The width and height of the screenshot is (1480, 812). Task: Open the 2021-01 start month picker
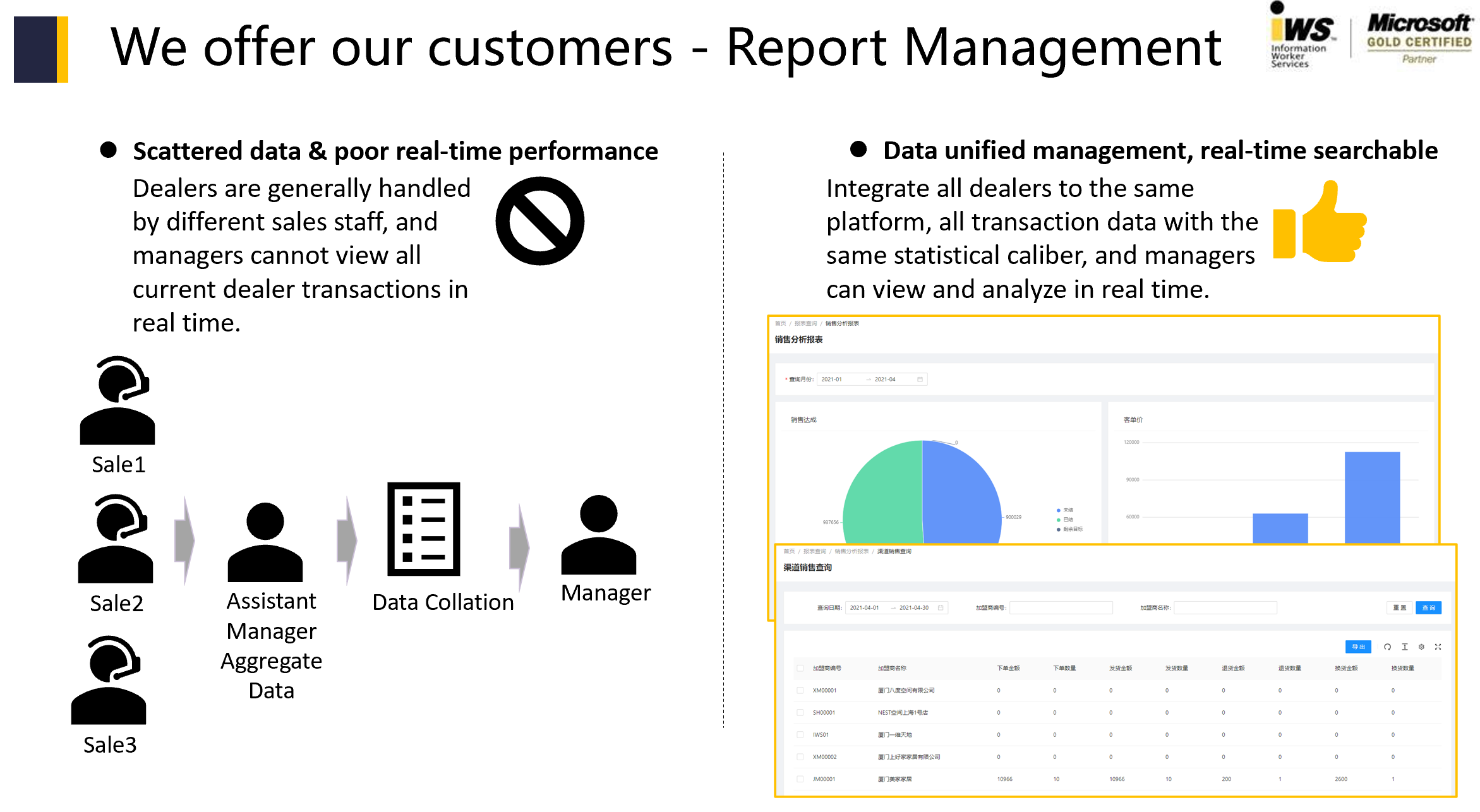pyautogui.click(x=831, y=379)
